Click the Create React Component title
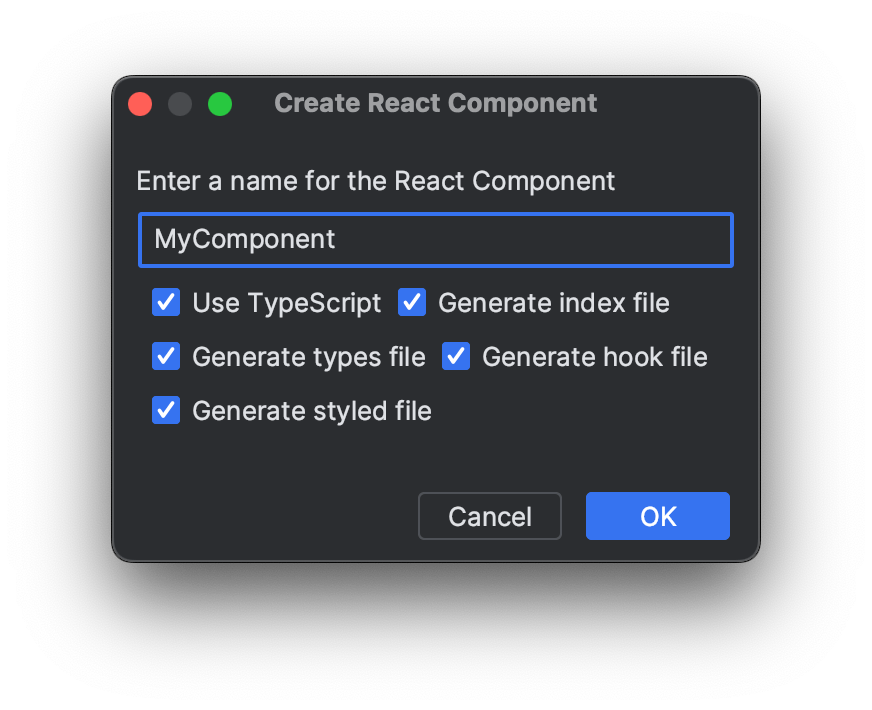The image size is (872, 710). point(435,103)
